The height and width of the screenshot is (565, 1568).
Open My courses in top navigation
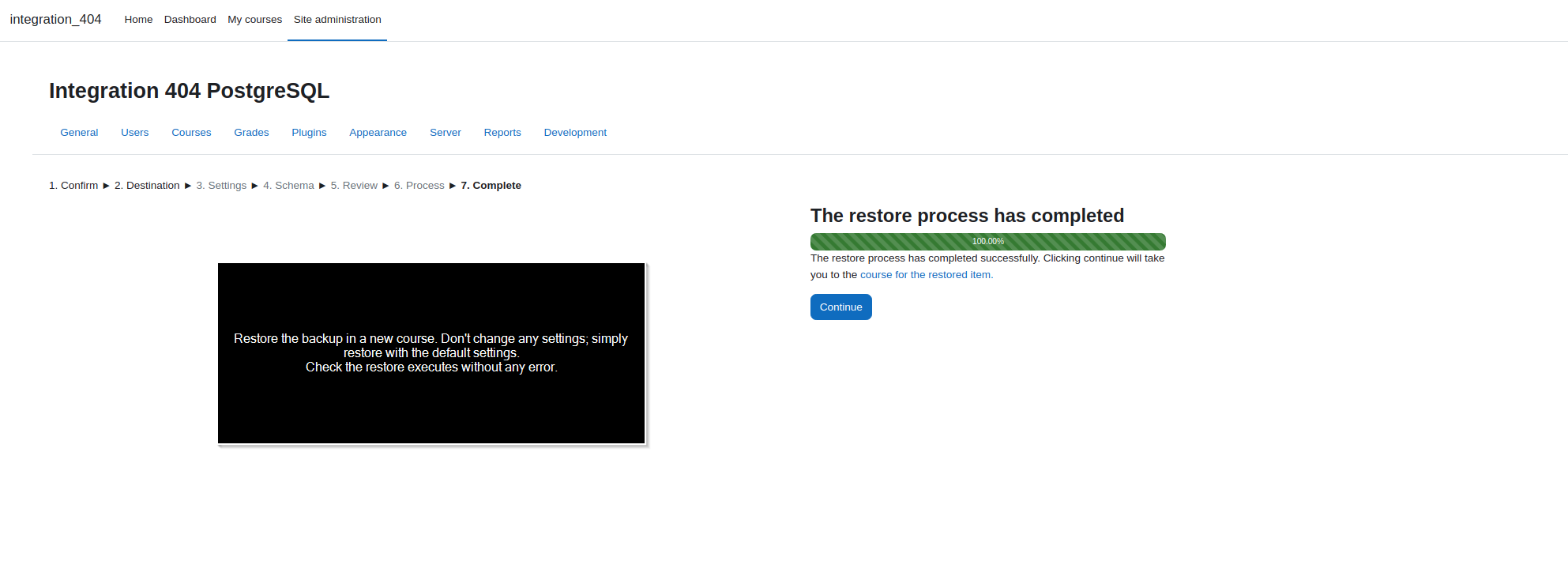[x=254, y=20]
